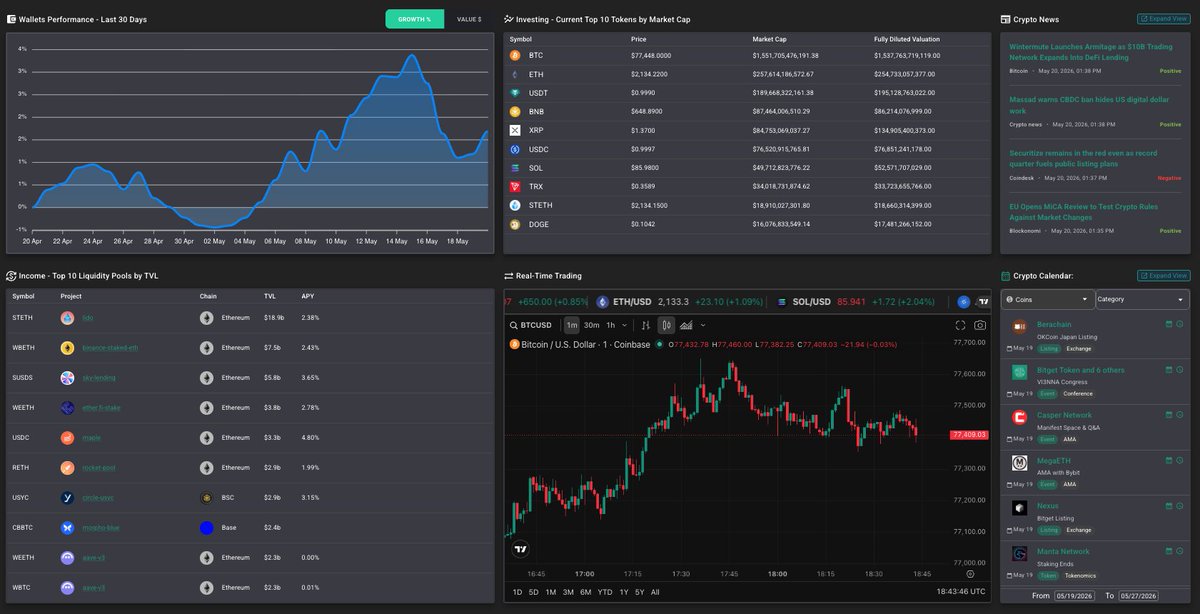Click the lido project icon
1200x614 pixels.
[x=67, y=318]
